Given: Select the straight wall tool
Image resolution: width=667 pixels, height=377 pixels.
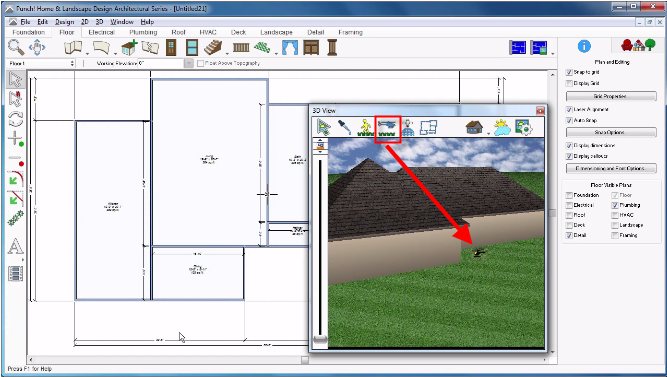Looking at the screenshot, I should 73,47.
